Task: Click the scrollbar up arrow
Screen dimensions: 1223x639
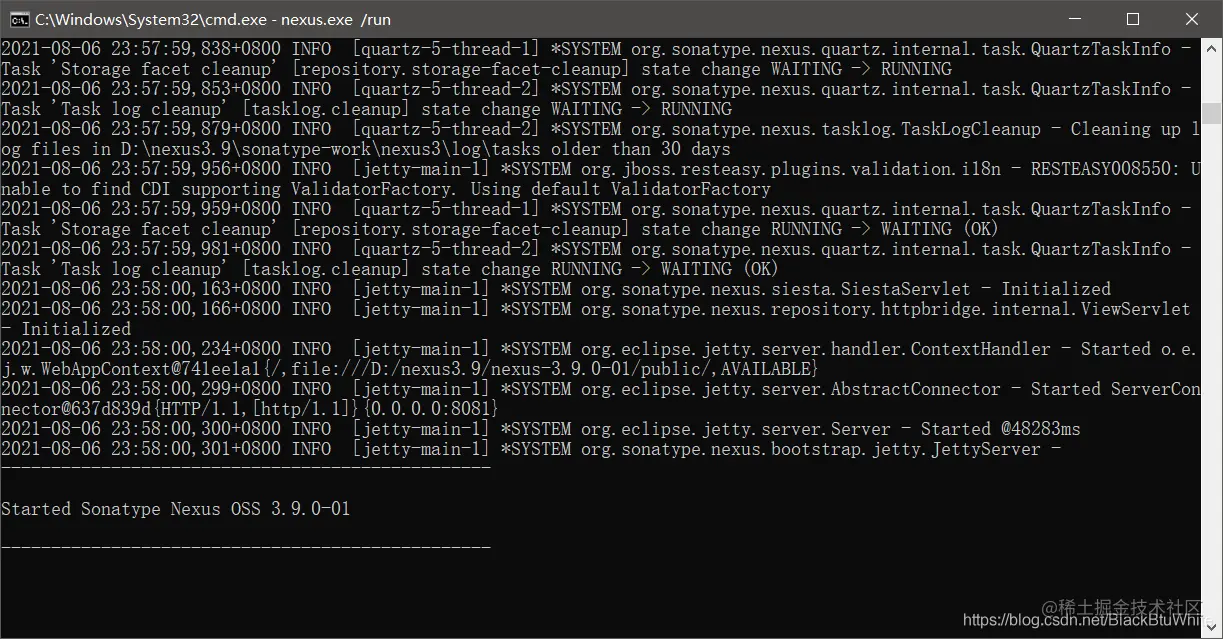Action: (x=1212, y=48)
